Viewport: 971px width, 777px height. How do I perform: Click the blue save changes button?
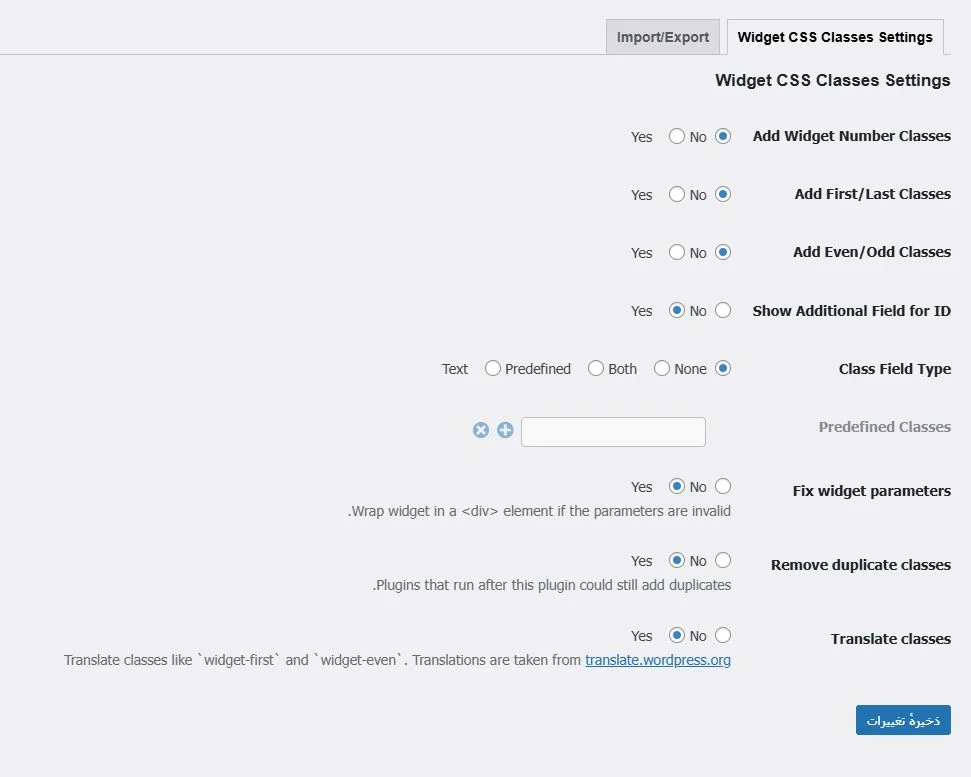coord(902,719)
